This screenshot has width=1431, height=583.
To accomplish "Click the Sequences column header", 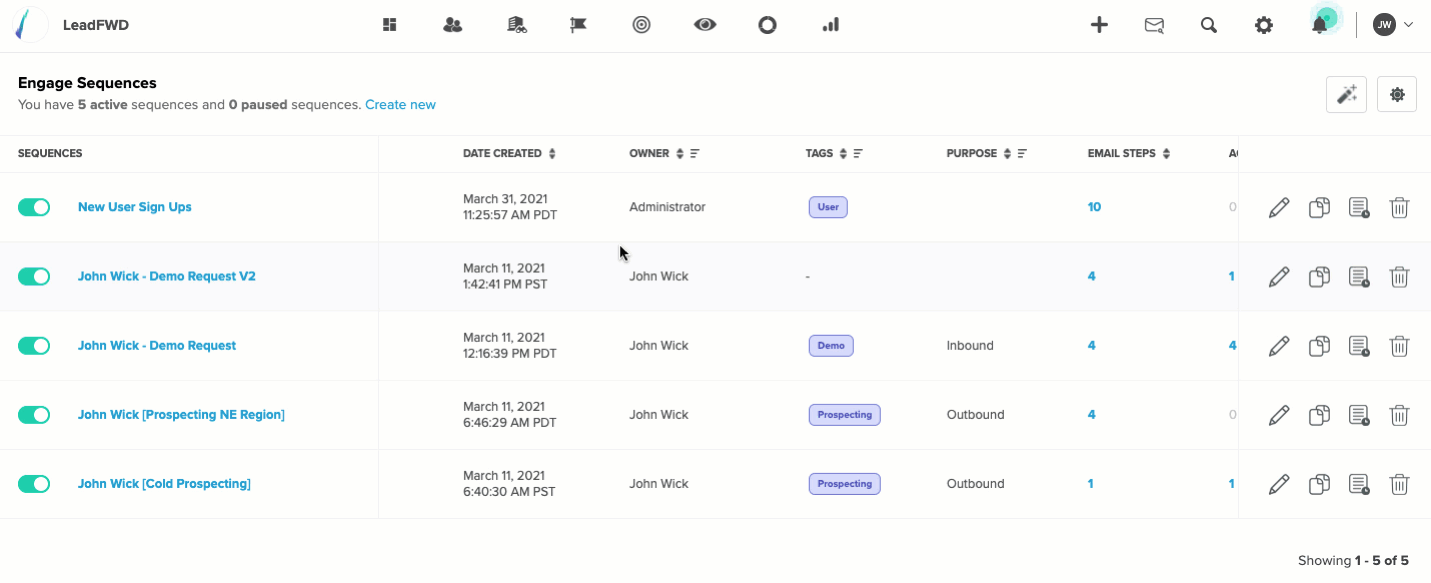I will [x=50, y=154].
